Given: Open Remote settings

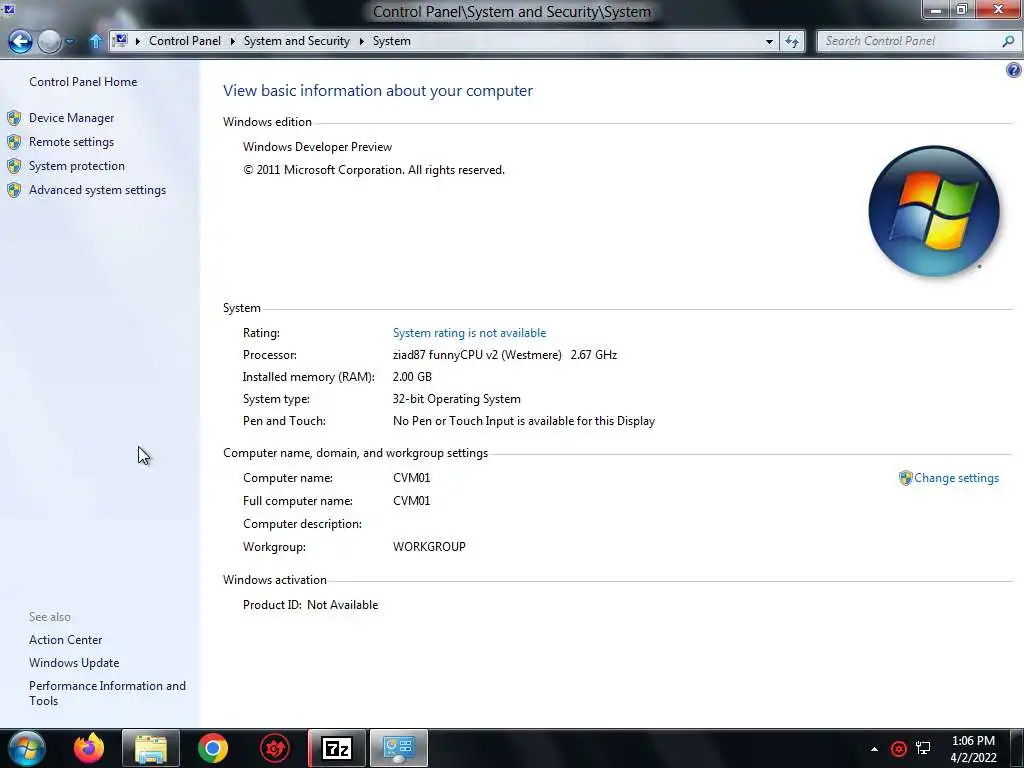Looking at the screenshot, I should [71, 142].
